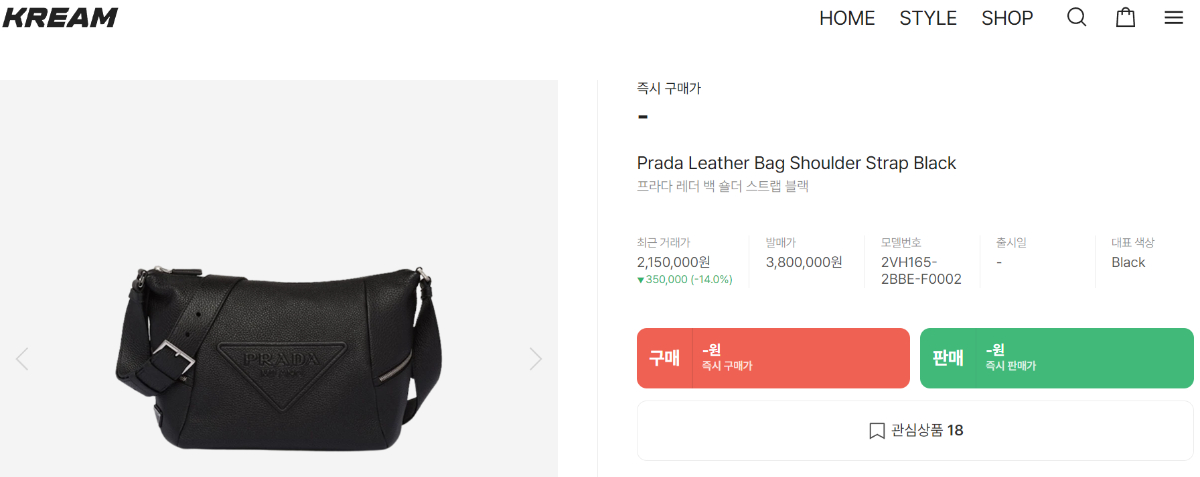The height and width of the screenshot is (477, 1200).
Task: Save item with 관심상품 18 button
Action: click(x=915, y=431)
